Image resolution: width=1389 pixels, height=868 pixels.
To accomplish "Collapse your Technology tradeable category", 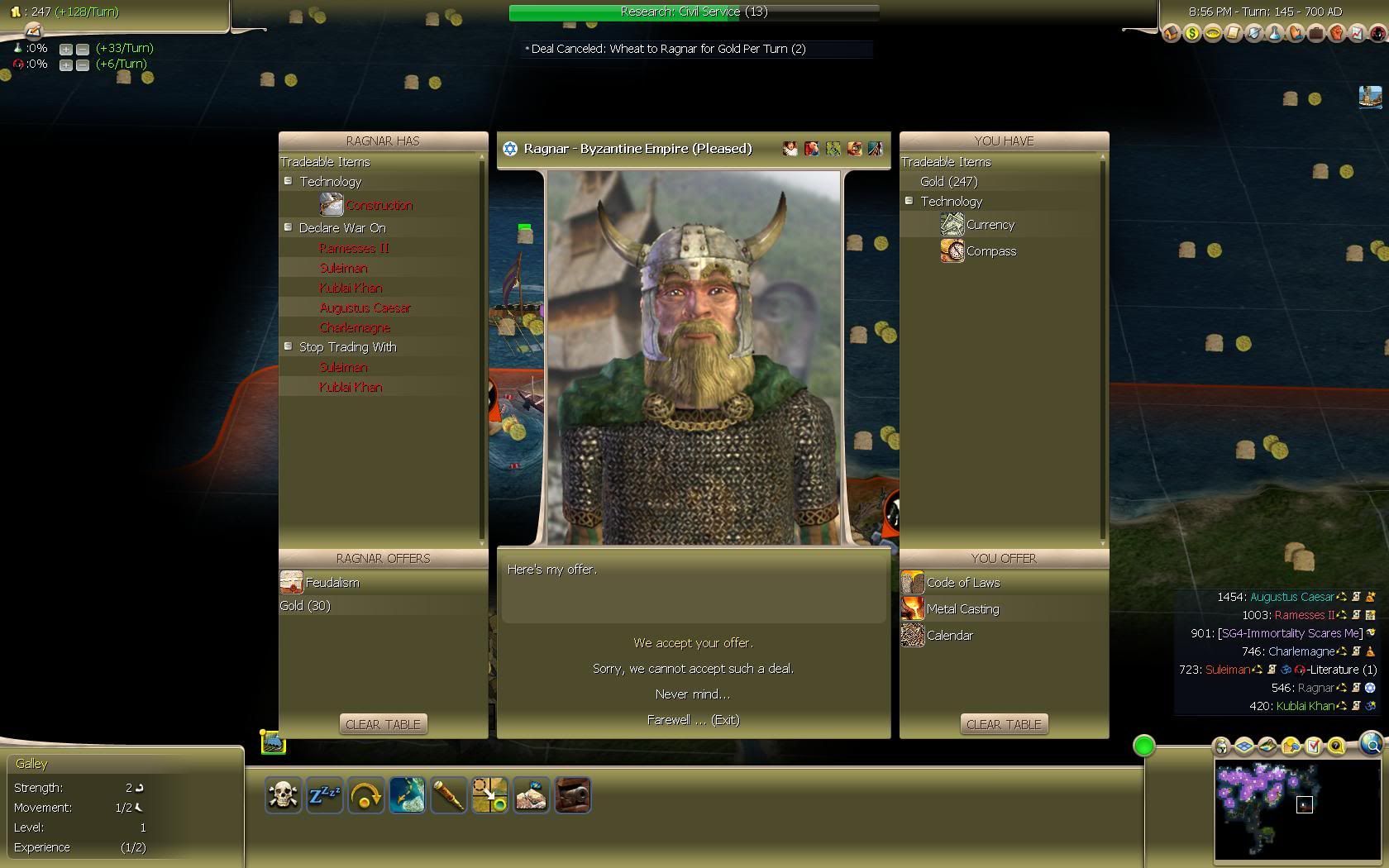I will point(909,201).
